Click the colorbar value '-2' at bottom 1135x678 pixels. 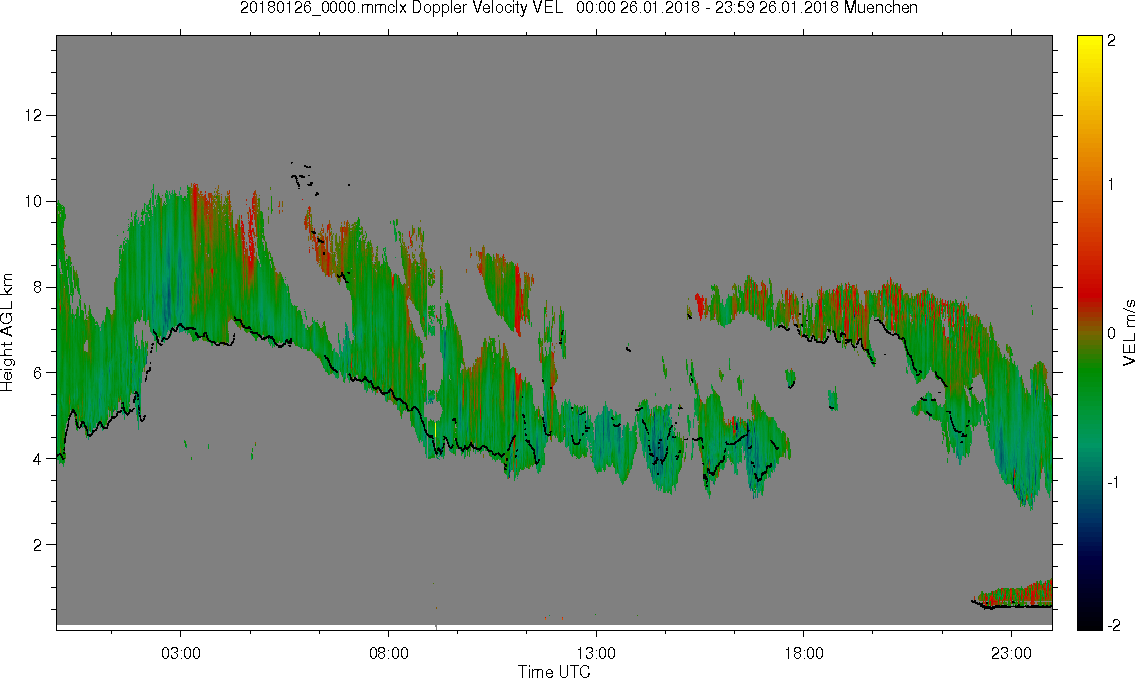coord(1113,625)
